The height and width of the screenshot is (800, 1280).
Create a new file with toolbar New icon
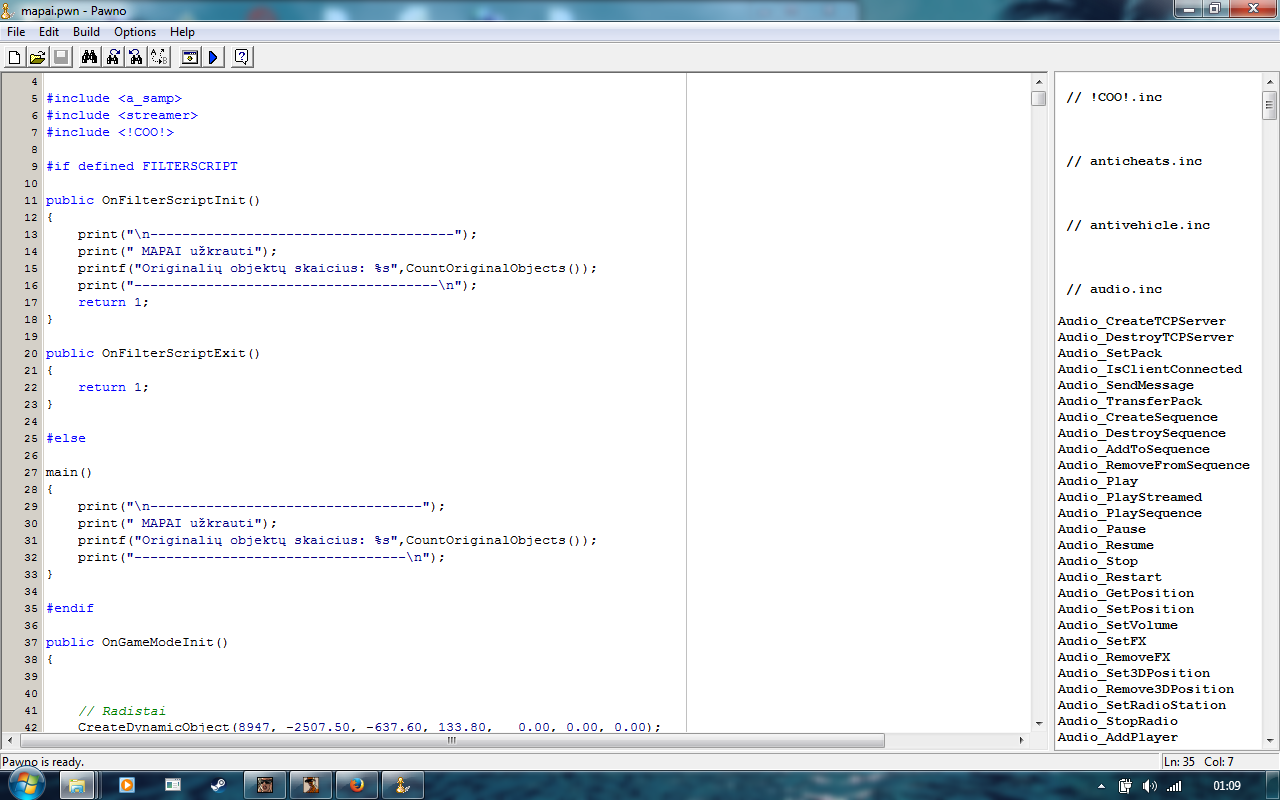(x=14, y=57)
